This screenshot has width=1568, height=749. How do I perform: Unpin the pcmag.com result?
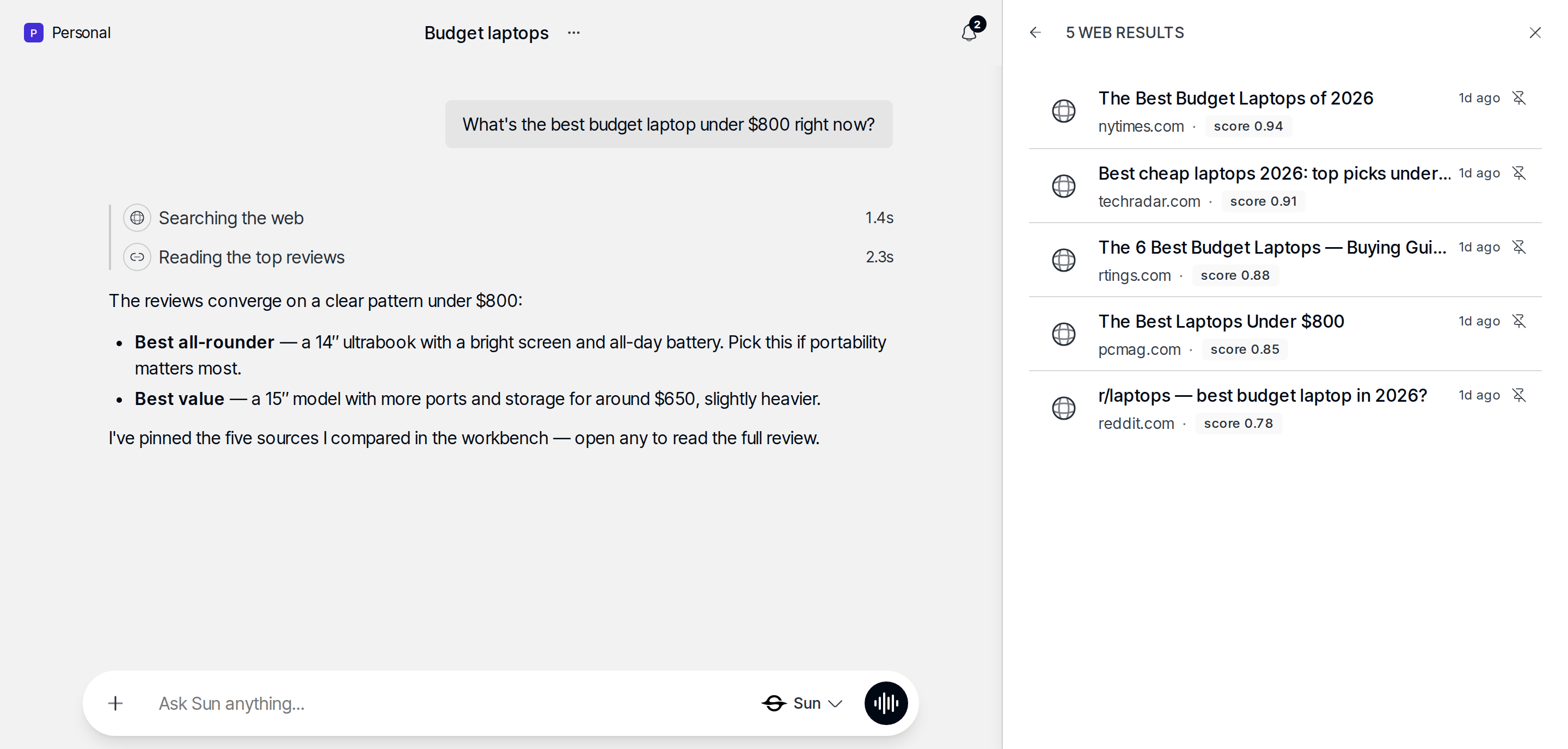point(1518,321)
